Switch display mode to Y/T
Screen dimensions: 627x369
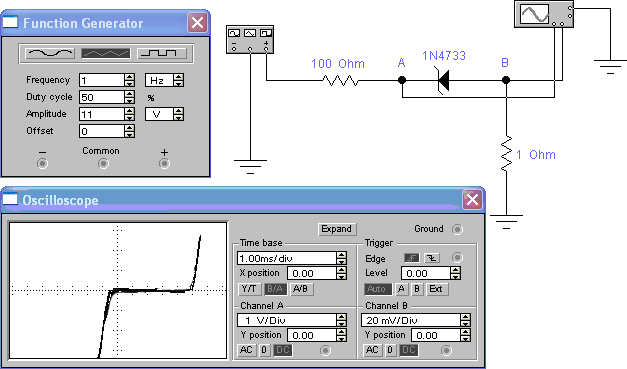pyautogui.click(x=250, y=289)
